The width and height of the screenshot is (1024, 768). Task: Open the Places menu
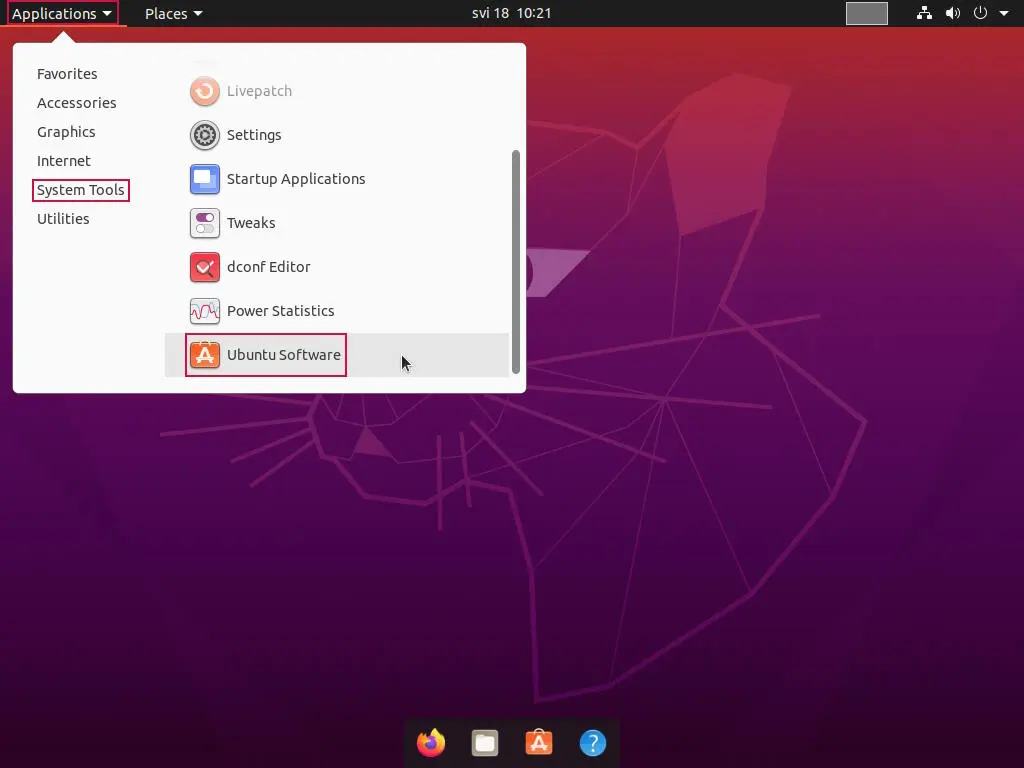(173, 14)
